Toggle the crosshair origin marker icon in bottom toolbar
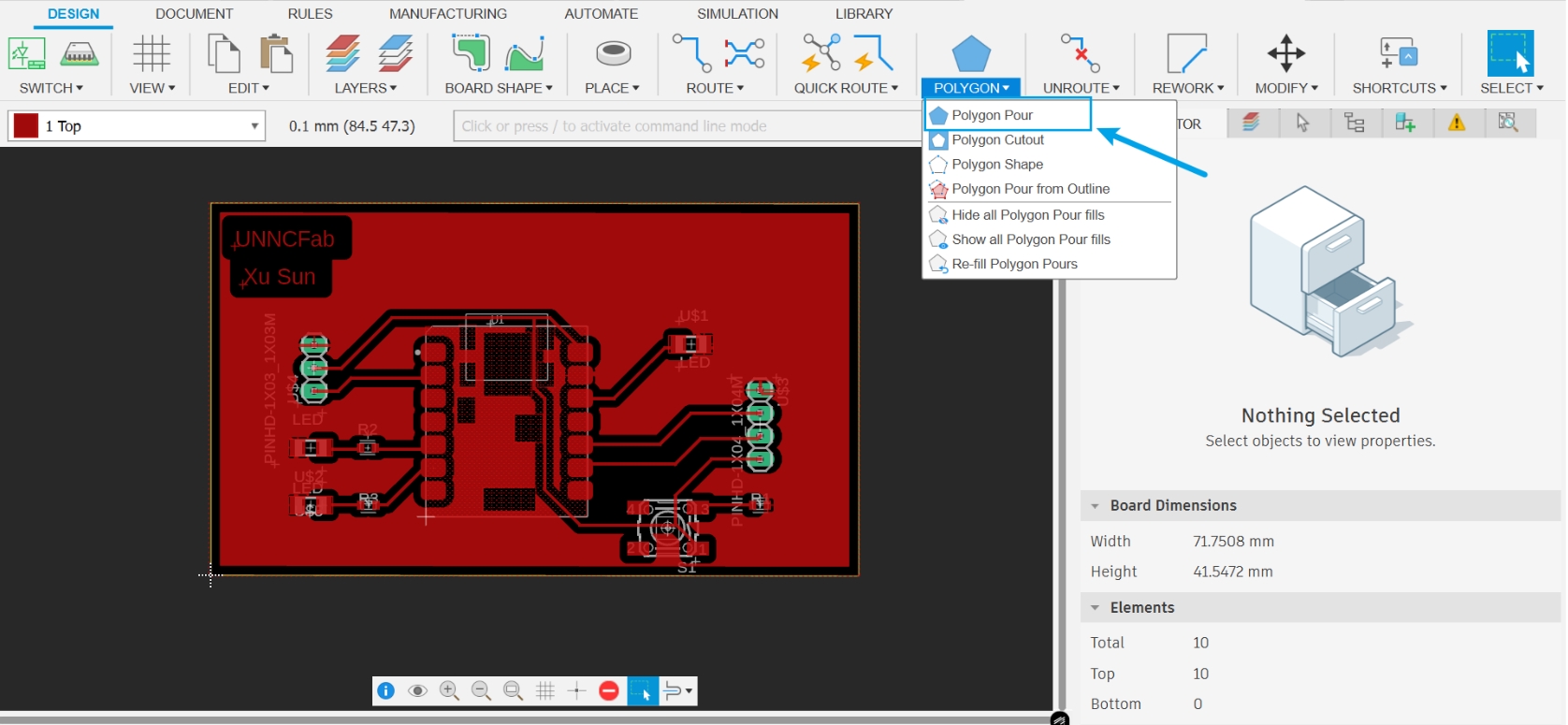This screenshot has height=725, width=1568. pos(577,691)
